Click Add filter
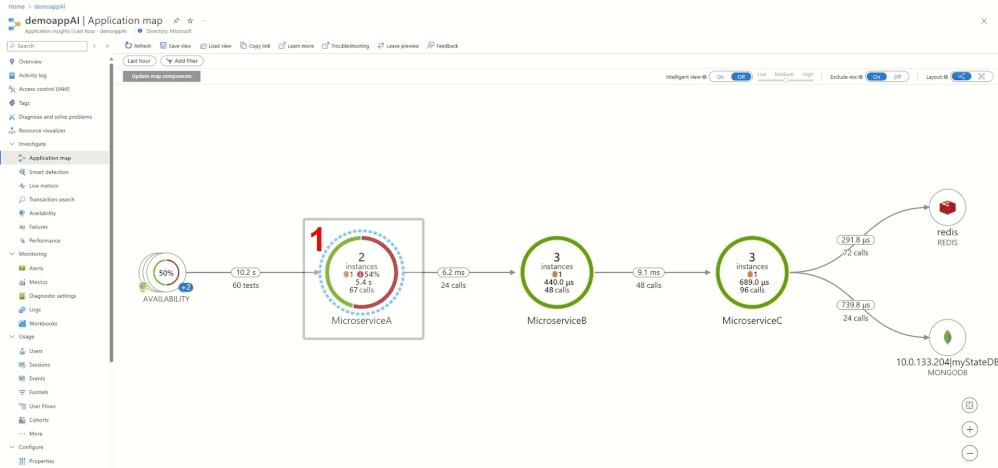The image size is (998, 468). [182, 61]
